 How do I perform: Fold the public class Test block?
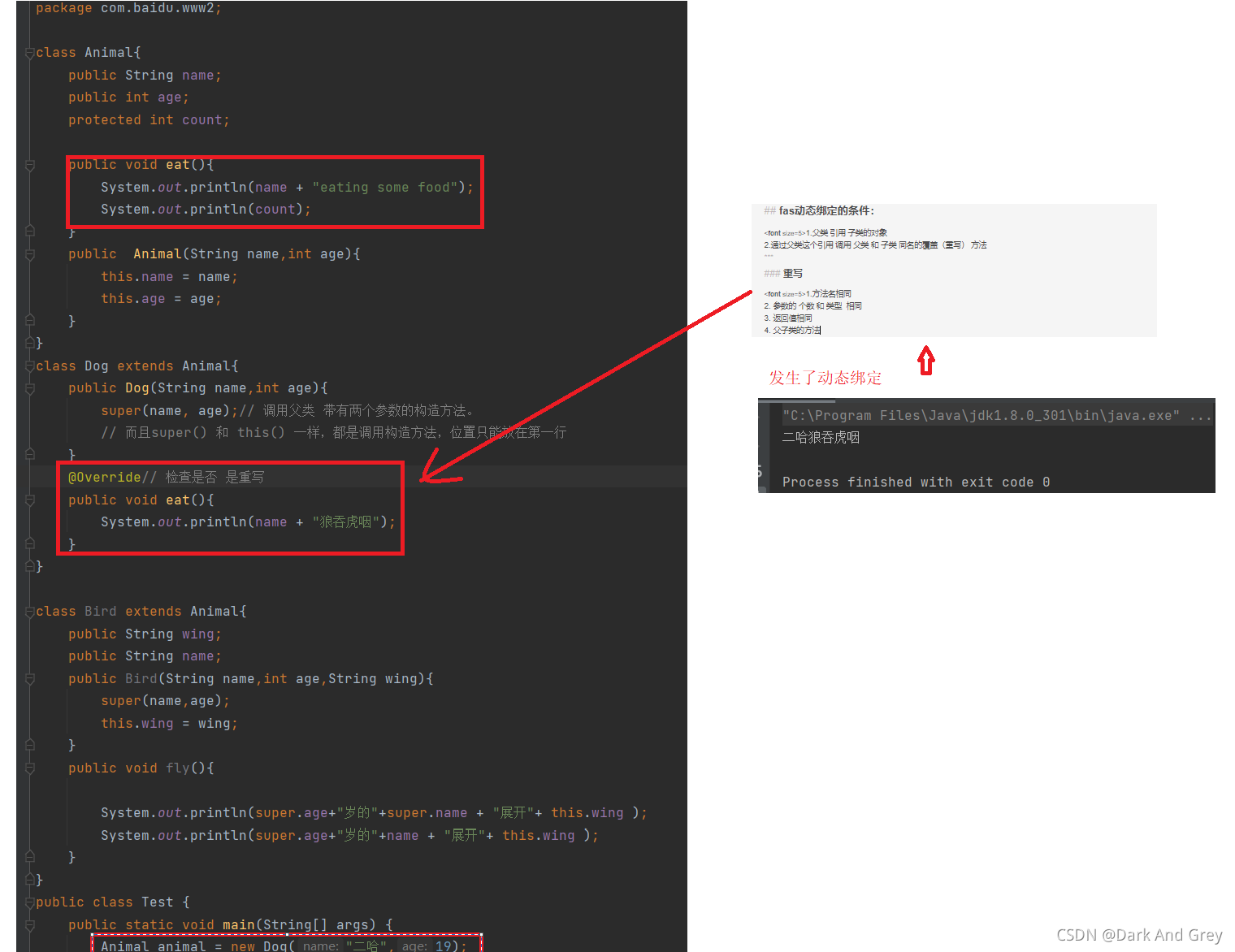click(x=30, y=902)
